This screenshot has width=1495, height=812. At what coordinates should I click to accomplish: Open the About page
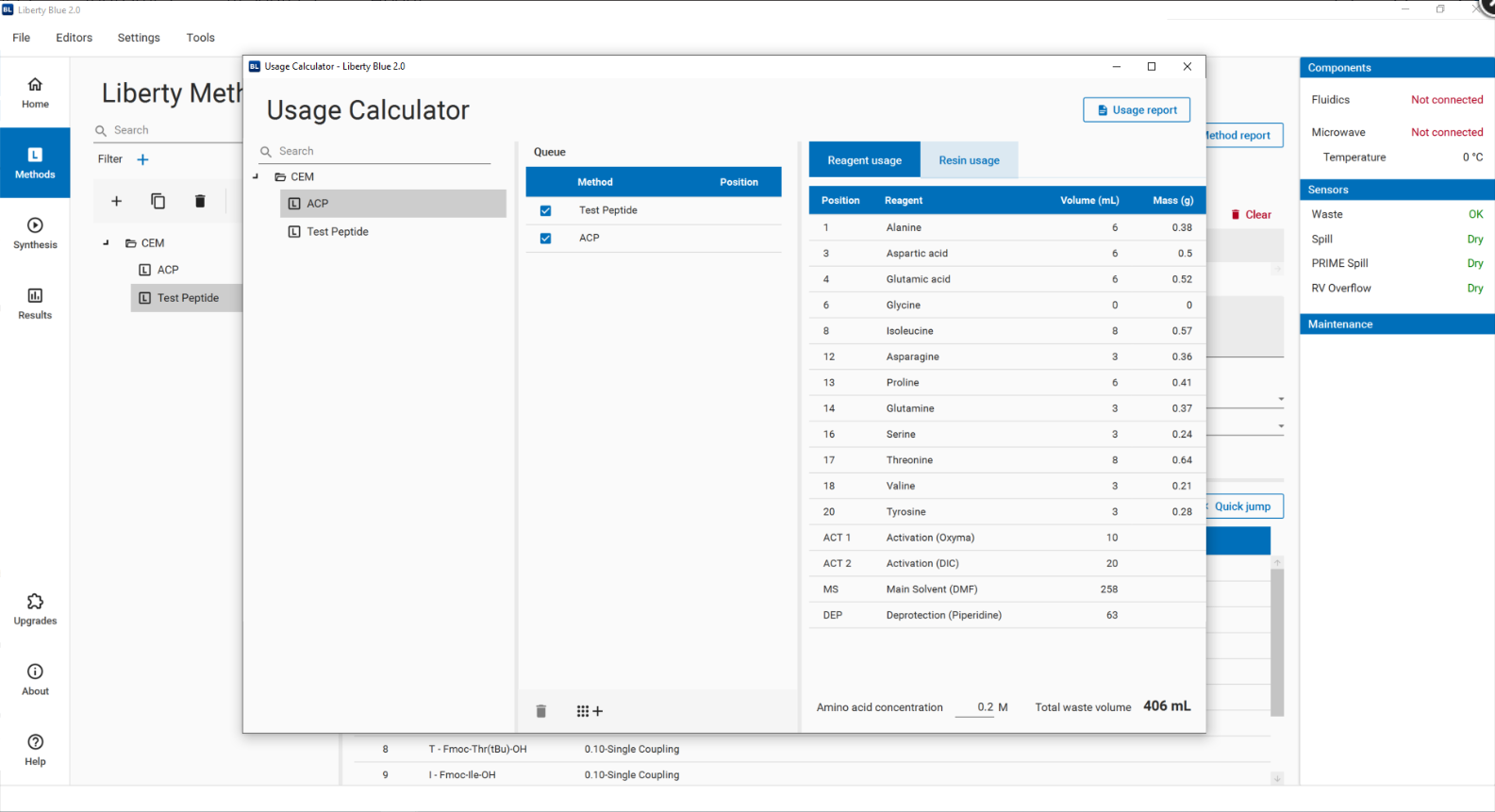(x=35, y=679)
